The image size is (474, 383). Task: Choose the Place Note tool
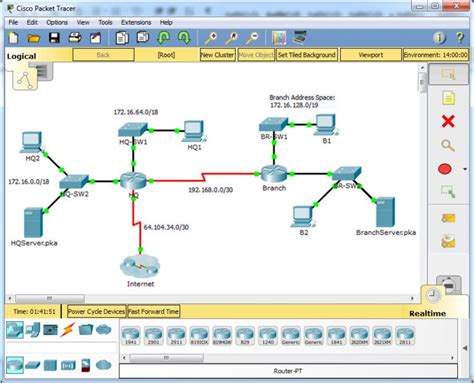coord(448,98)
